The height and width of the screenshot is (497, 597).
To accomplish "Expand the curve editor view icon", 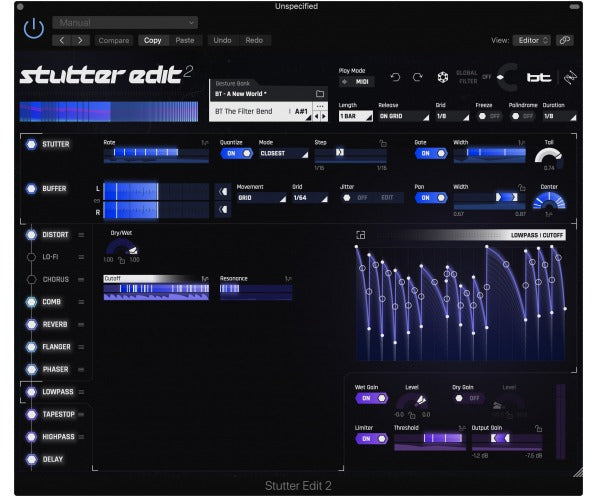I will coord(361,235).
